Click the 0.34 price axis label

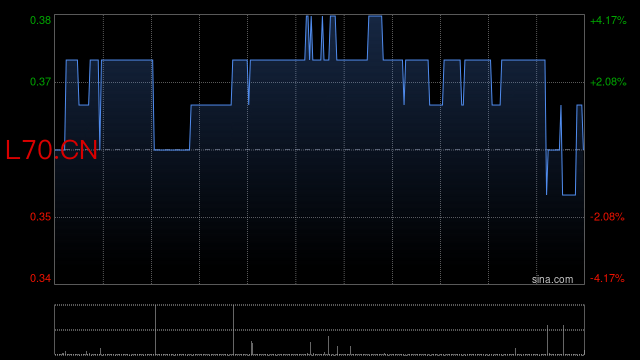(40, 278)
